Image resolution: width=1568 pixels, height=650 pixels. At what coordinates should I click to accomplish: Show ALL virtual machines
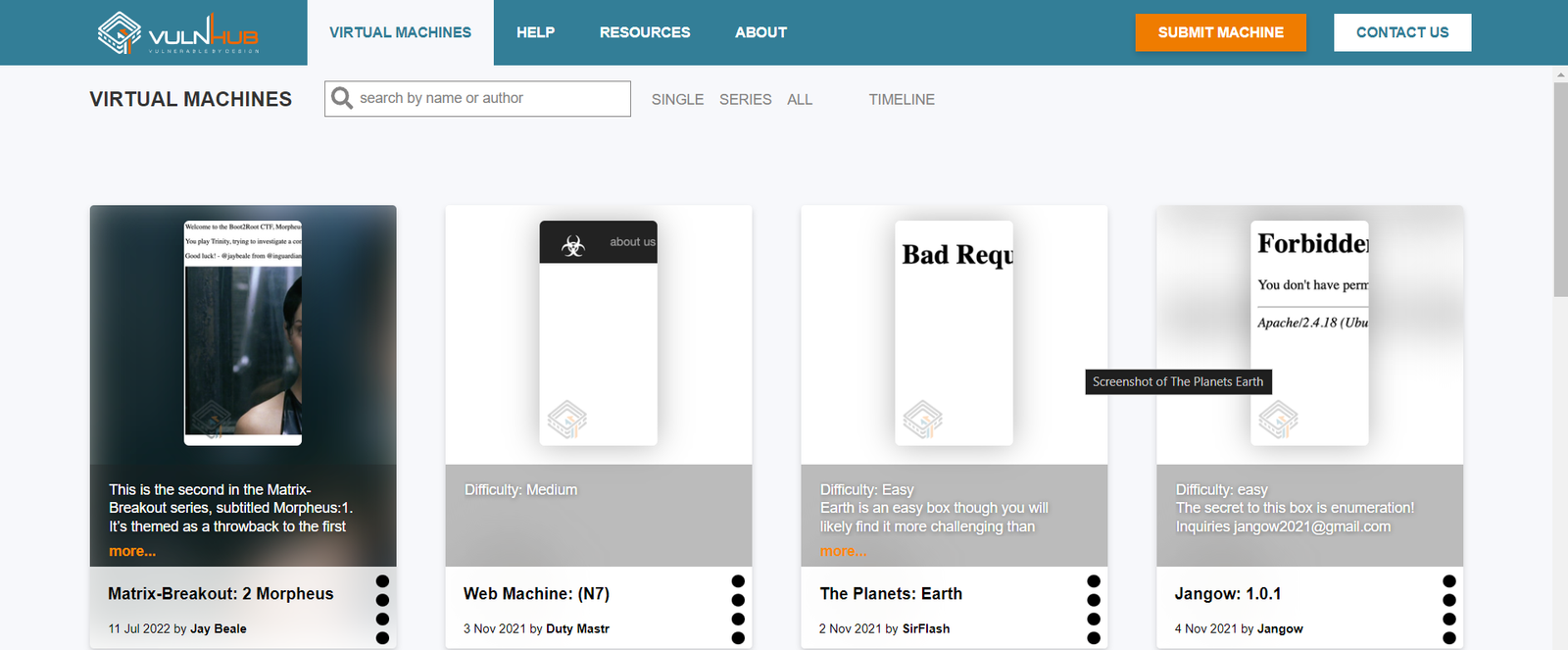tap(800, 99)
